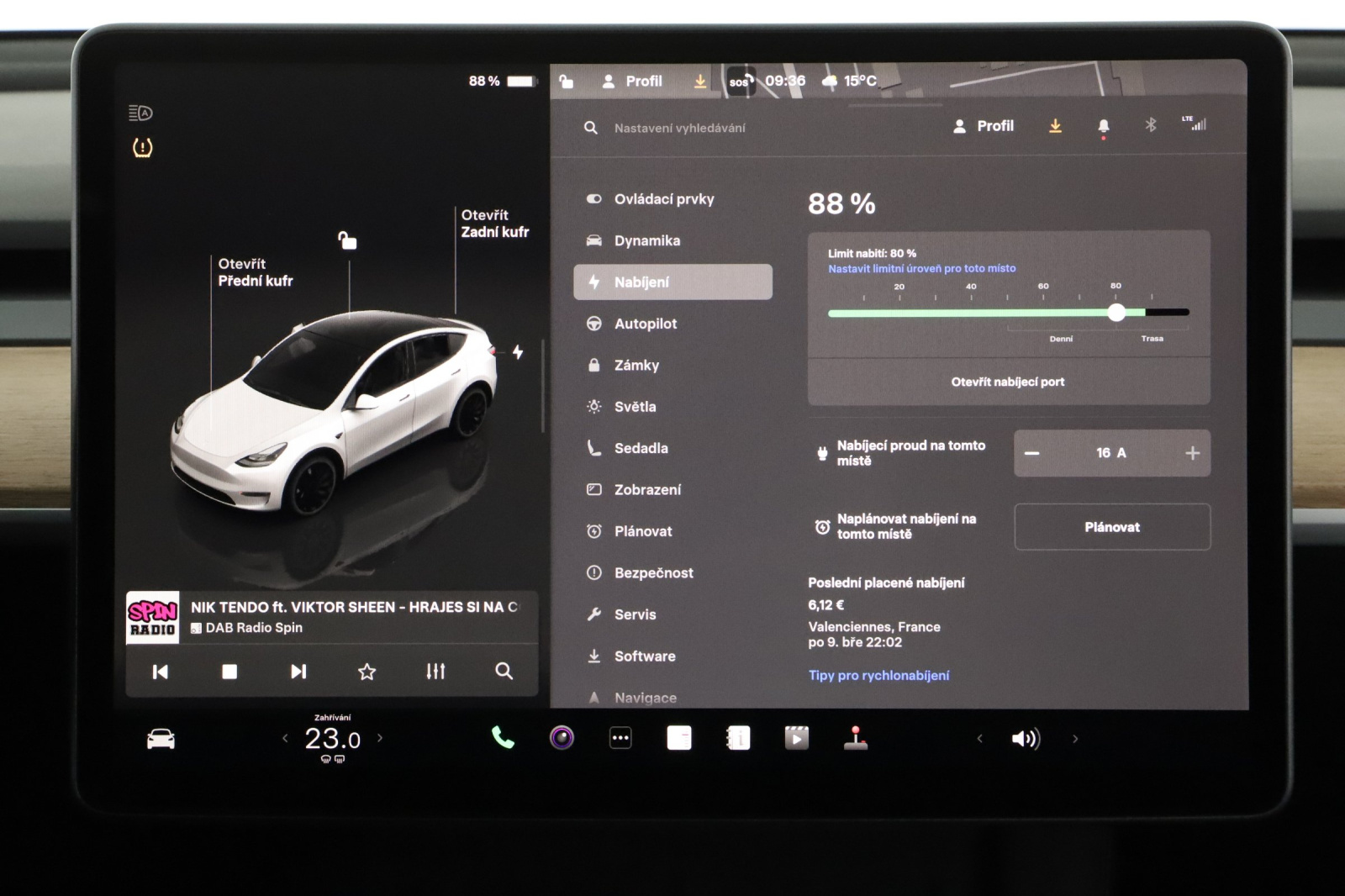Click the Nastavení vyhledávání search field
1345x896 pixels.
pyautogui.click(x=679, y=128)
